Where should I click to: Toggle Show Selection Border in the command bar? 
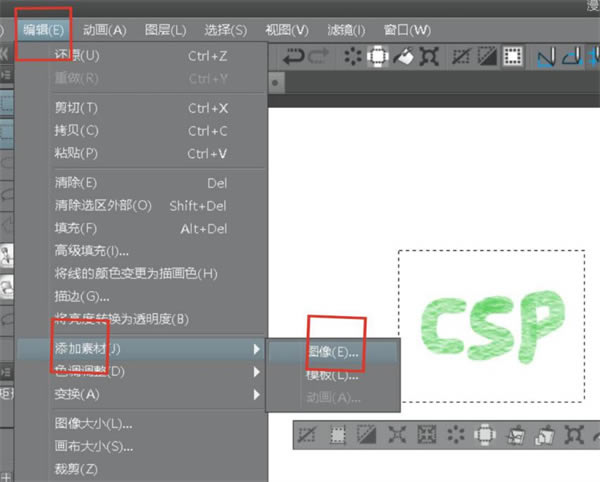click(x=513, y=57)
